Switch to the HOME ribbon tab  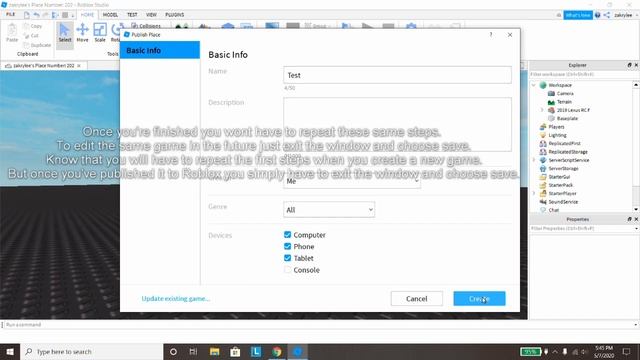pyautogui.click(x=87, y=15)
